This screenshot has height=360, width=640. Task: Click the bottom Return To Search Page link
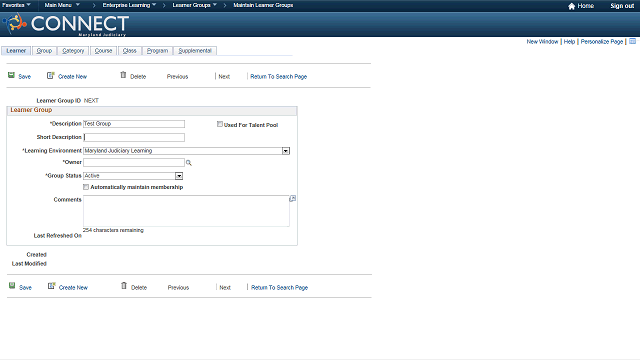click(279, 288)
